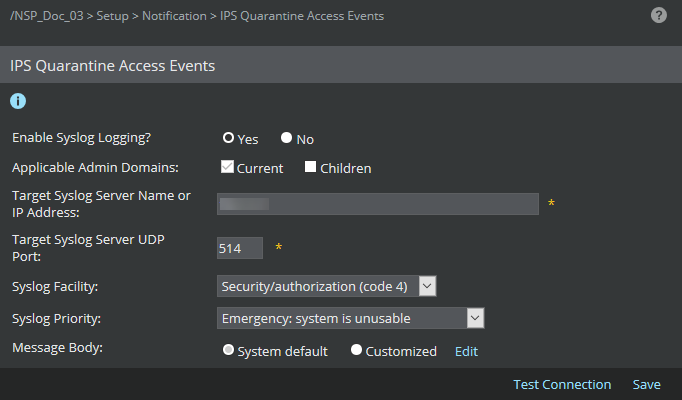Click the Setup breadcrumb item
This screenshot has height=400, width=682.
click(112, 16)
